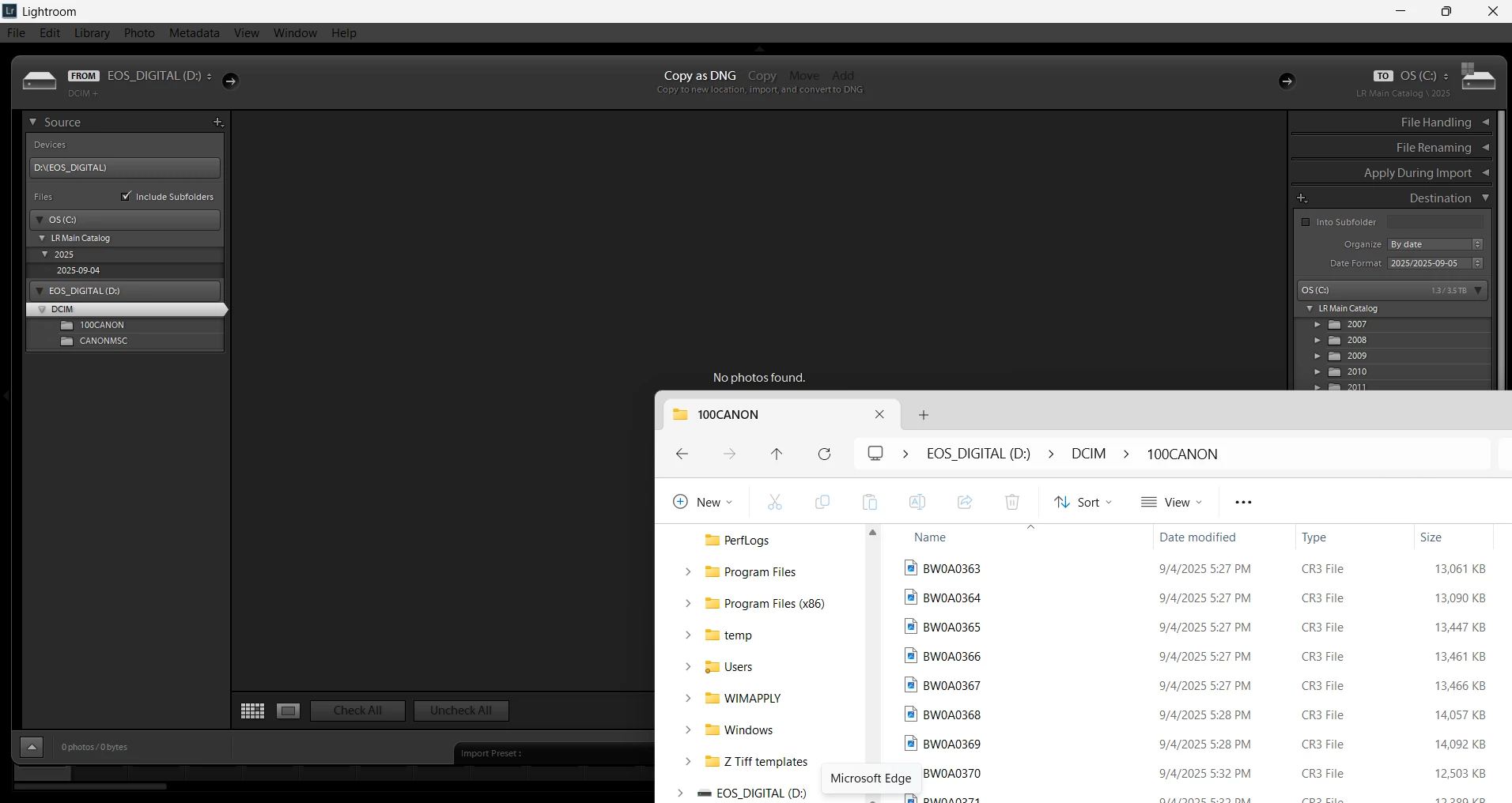Click the Cut icon in Explorer toolbar
This screenshot has width=1512, height=803.
click(x=775, y=502)
